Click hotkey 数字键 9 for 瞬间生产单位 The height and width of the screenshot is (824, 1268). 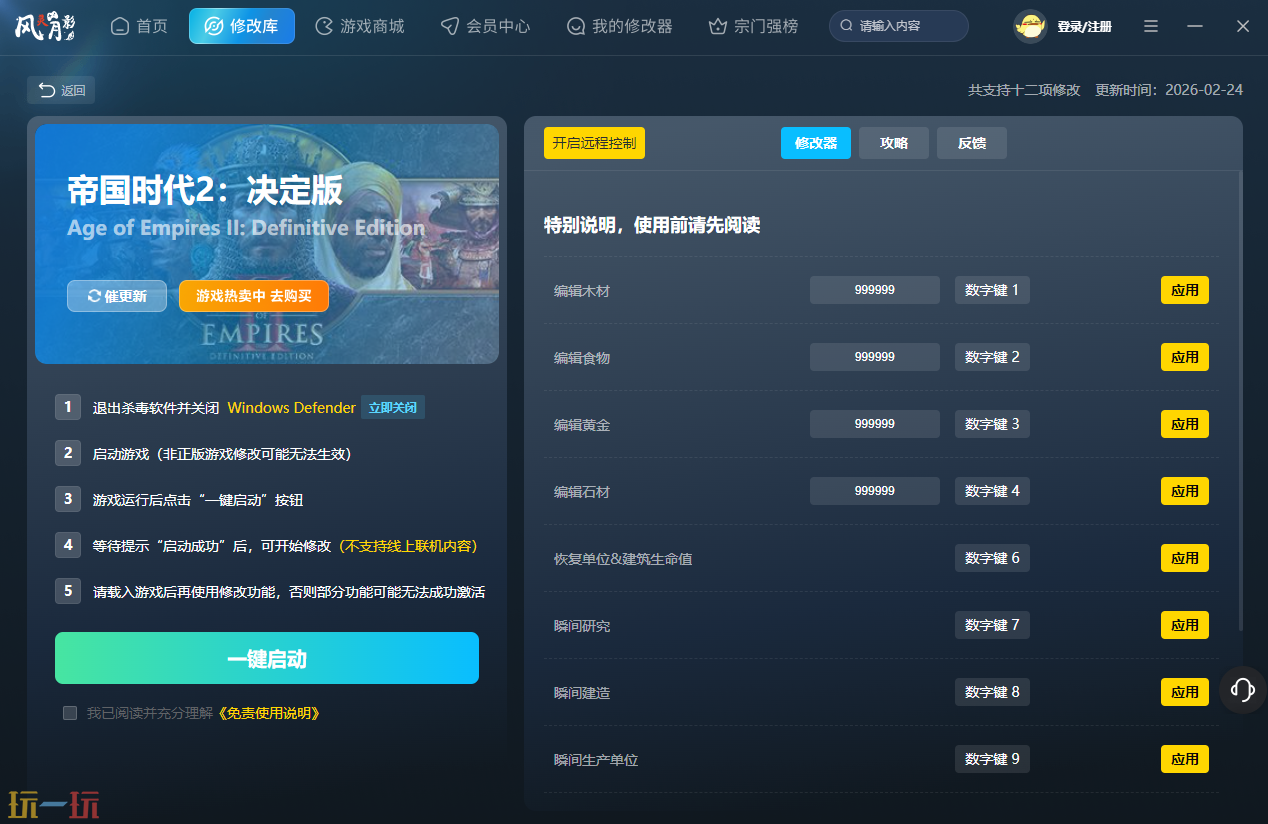click(992, 759)
